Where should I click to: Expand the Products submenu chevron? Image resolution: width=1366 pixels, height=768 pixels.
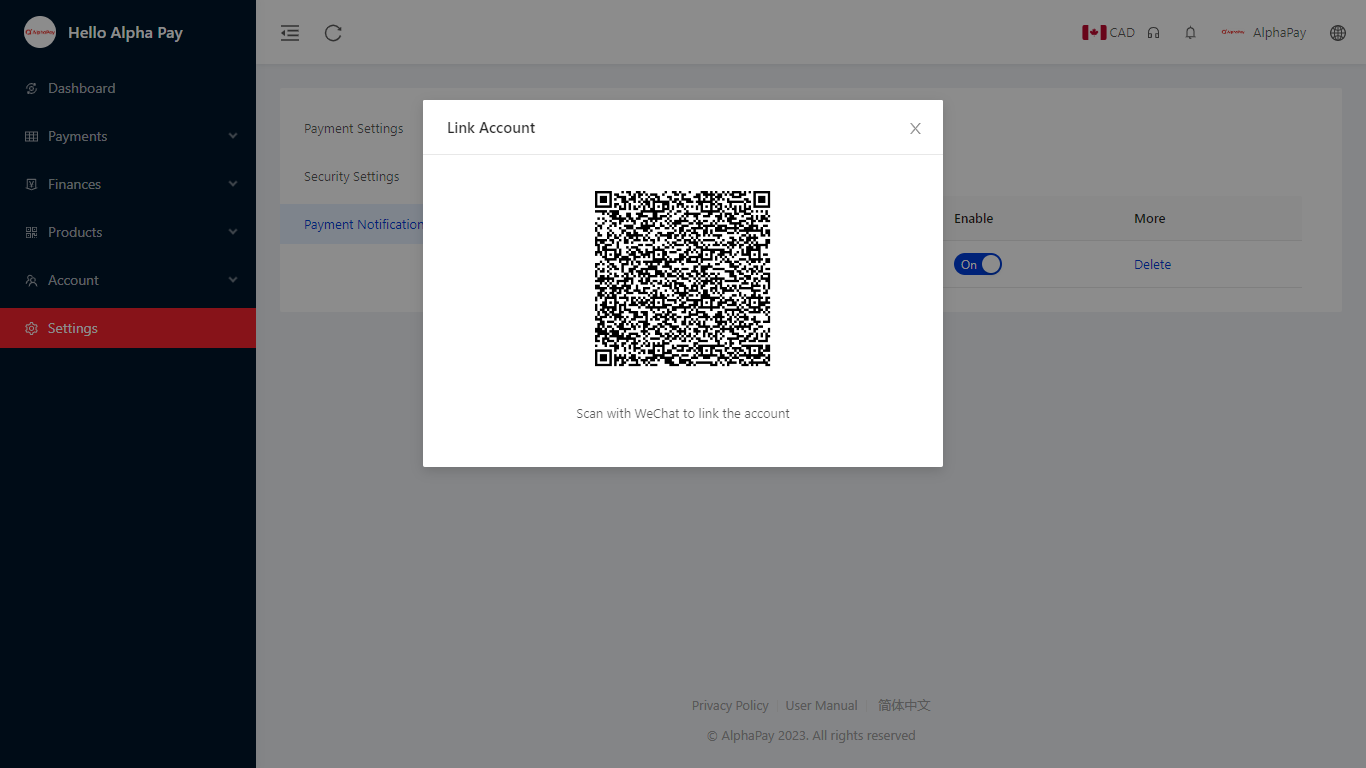[233, 232]
